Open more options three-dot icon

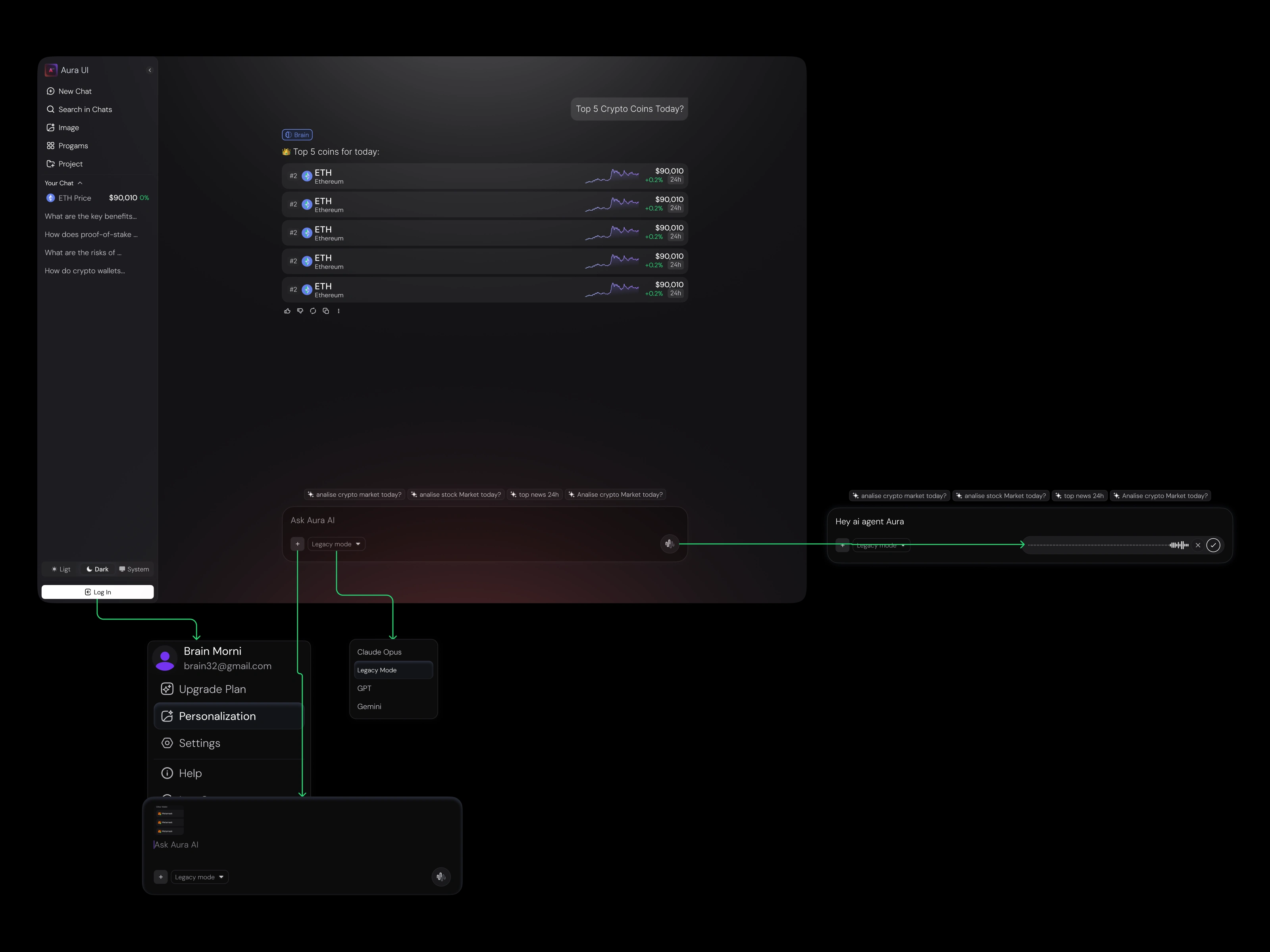tap(339, 311)
